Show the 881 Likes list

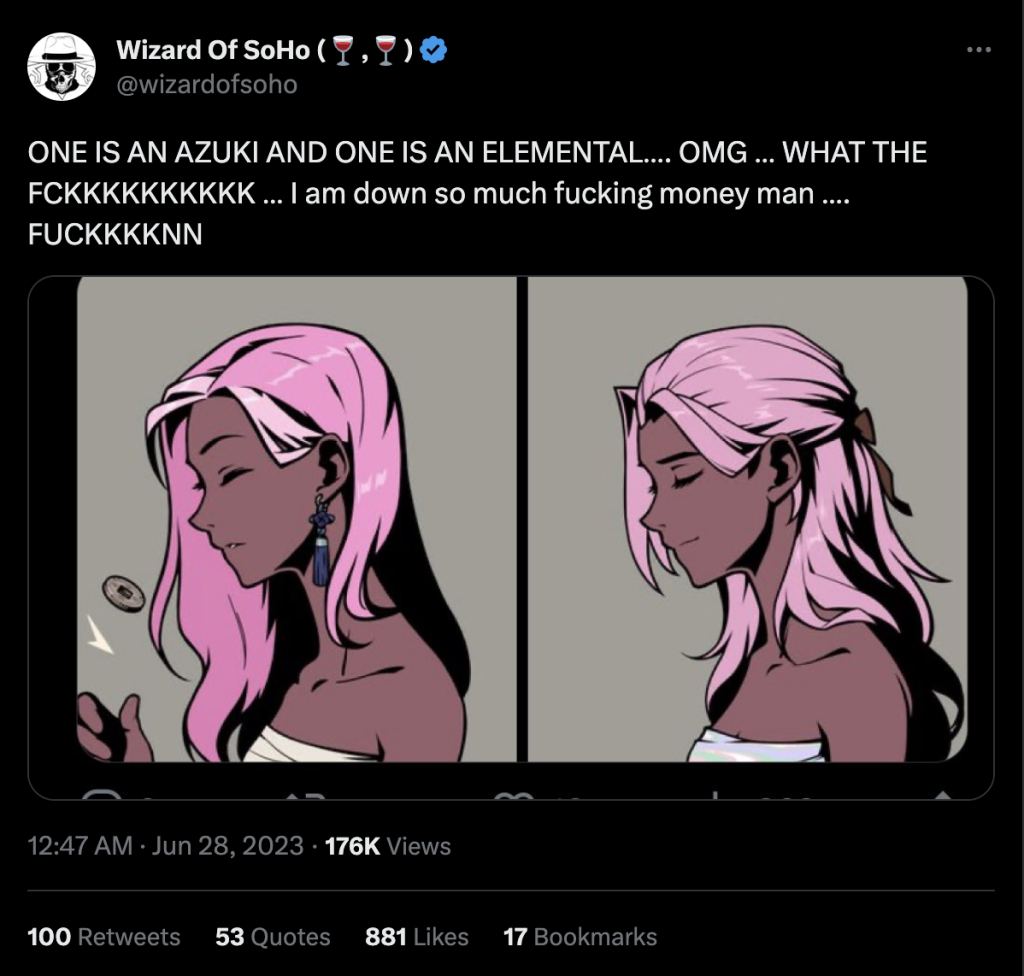point(417,937)
